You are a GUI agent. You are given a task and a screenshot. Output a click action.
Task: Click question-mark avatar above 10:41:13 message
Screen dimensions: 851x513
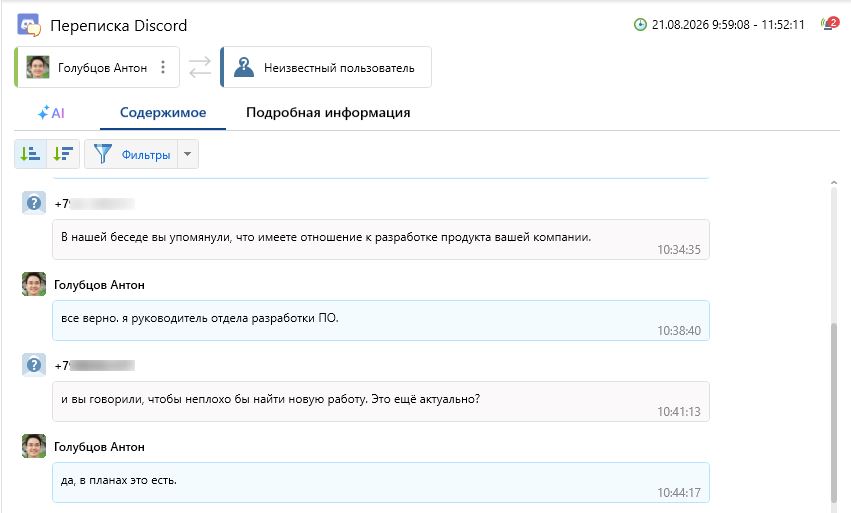coord(34,365)
